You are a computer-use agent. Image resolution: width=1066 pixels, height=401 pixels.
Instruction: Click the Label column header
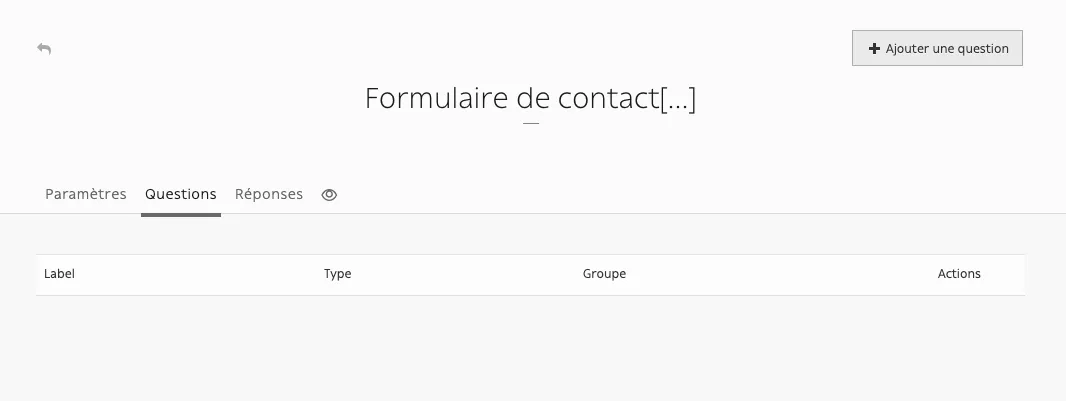59,274
